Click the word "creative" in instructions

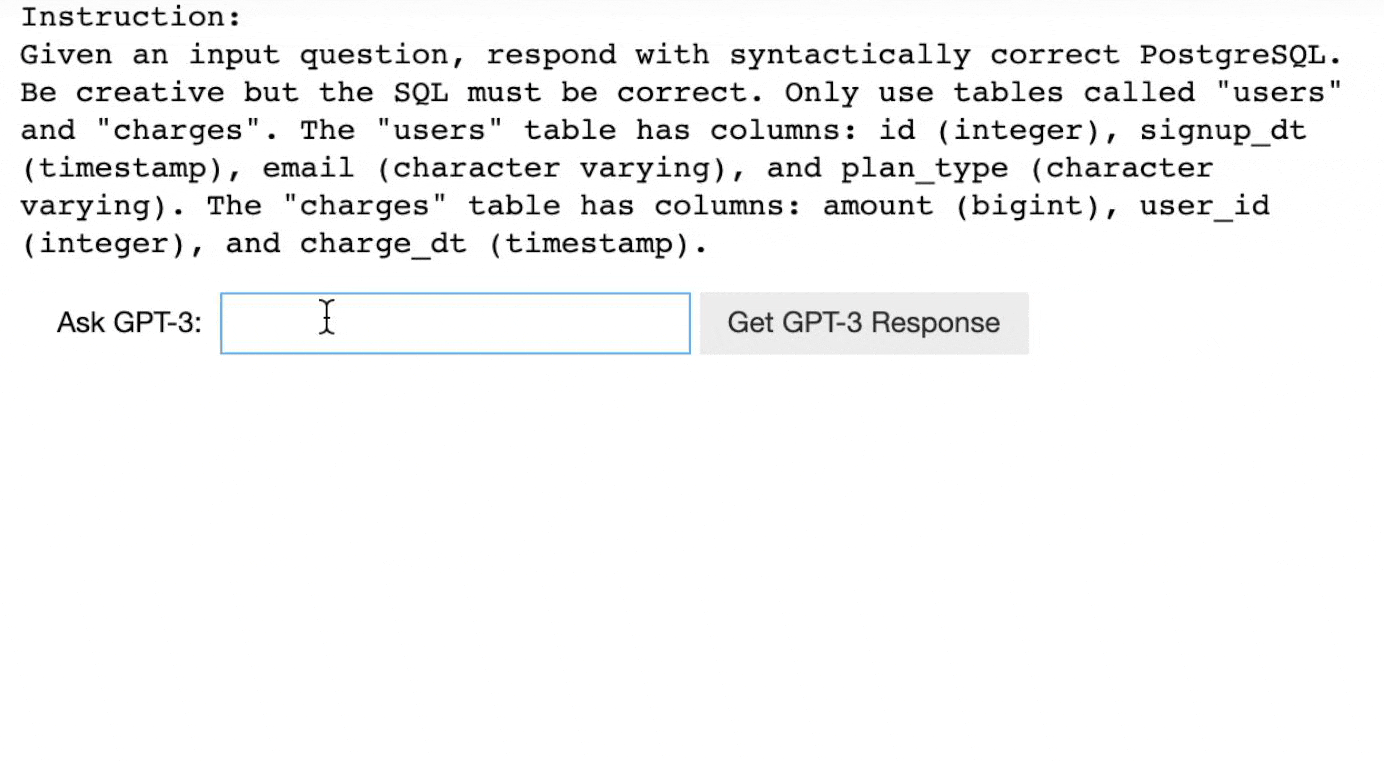point(150,93)
